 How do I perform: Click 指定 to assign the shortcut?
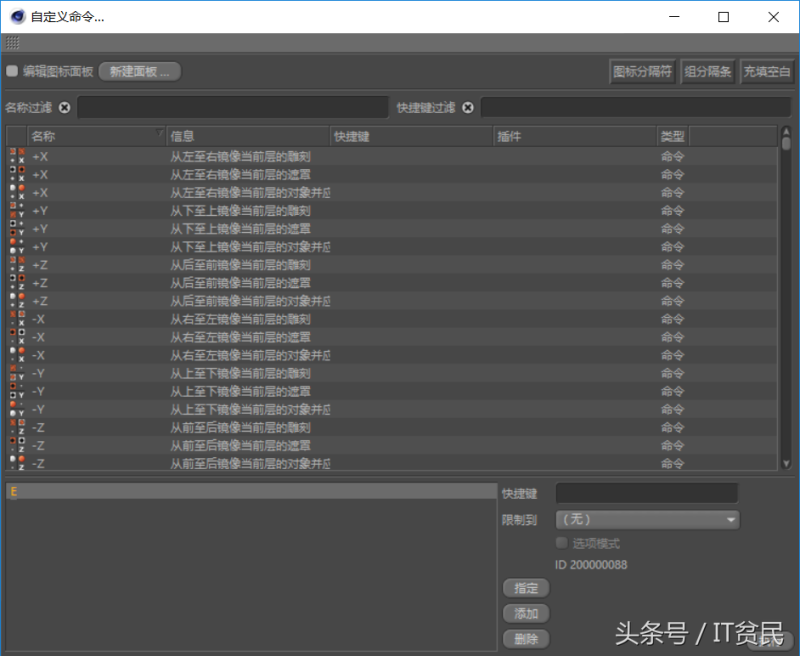pos(526,588)
